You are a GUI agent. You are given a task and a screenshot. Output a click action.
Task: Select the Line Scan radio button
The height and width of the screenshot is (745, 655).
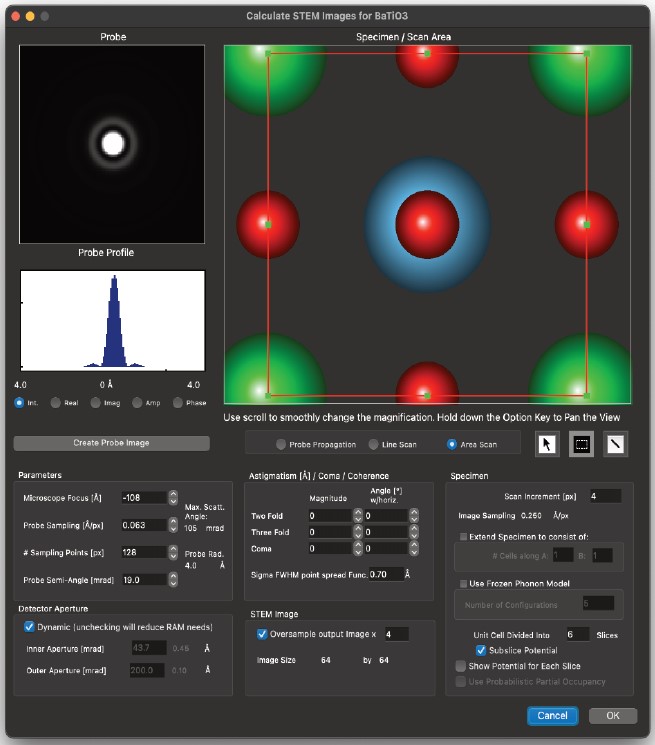pos(374,444)
